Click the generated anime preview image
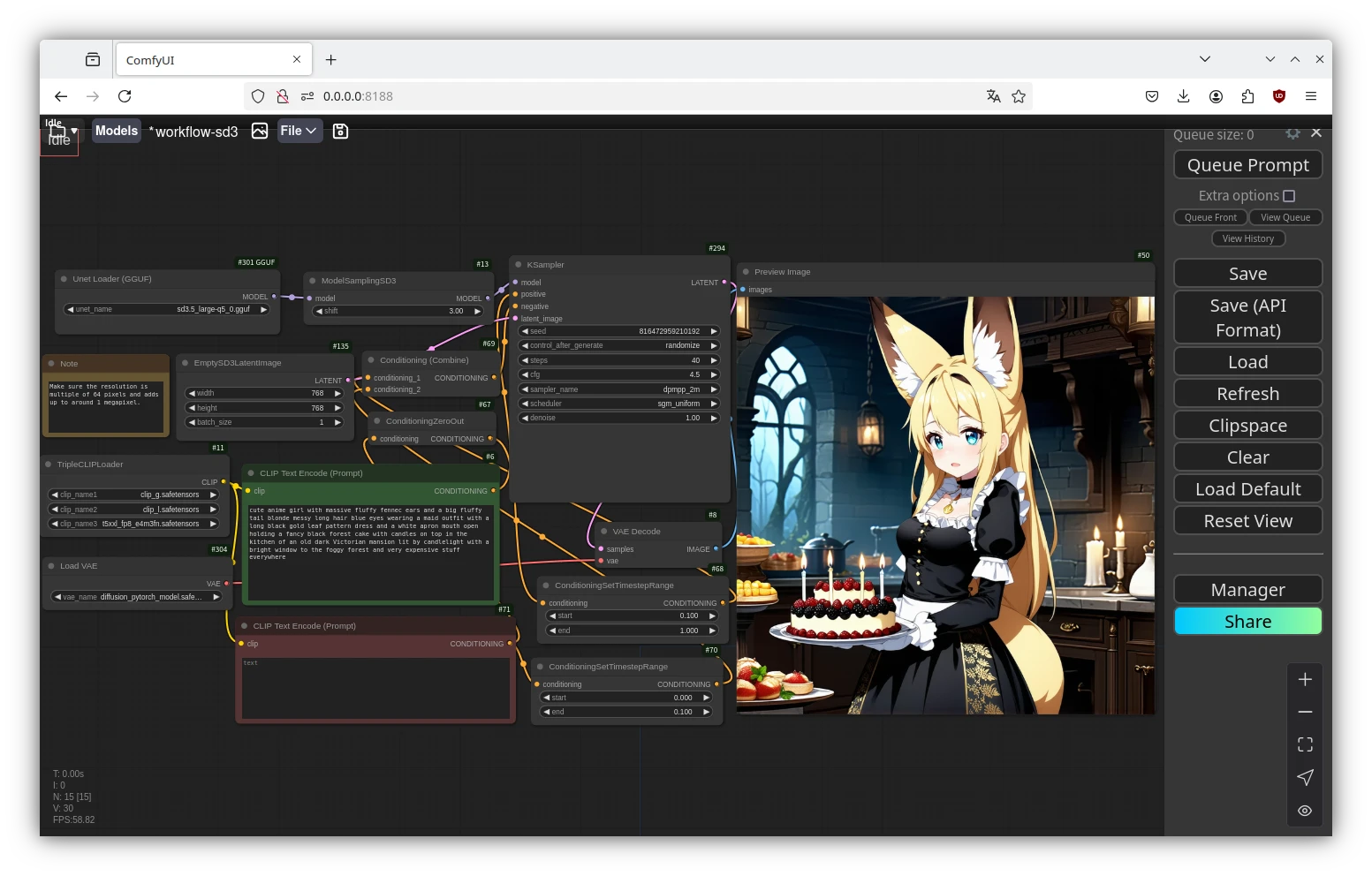Screen dimensions: 1372x876 pyautogui.click(x=945, y=505)
